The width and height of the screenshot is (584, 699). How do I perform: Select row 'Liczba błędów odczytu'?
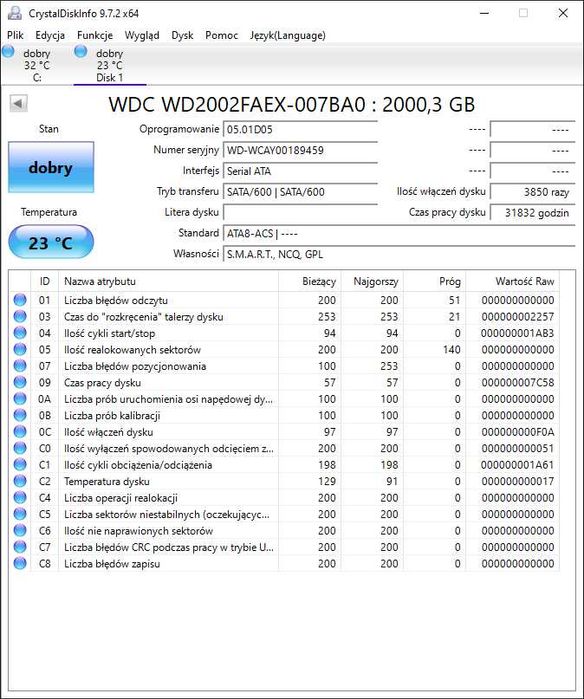pos(284,300)
